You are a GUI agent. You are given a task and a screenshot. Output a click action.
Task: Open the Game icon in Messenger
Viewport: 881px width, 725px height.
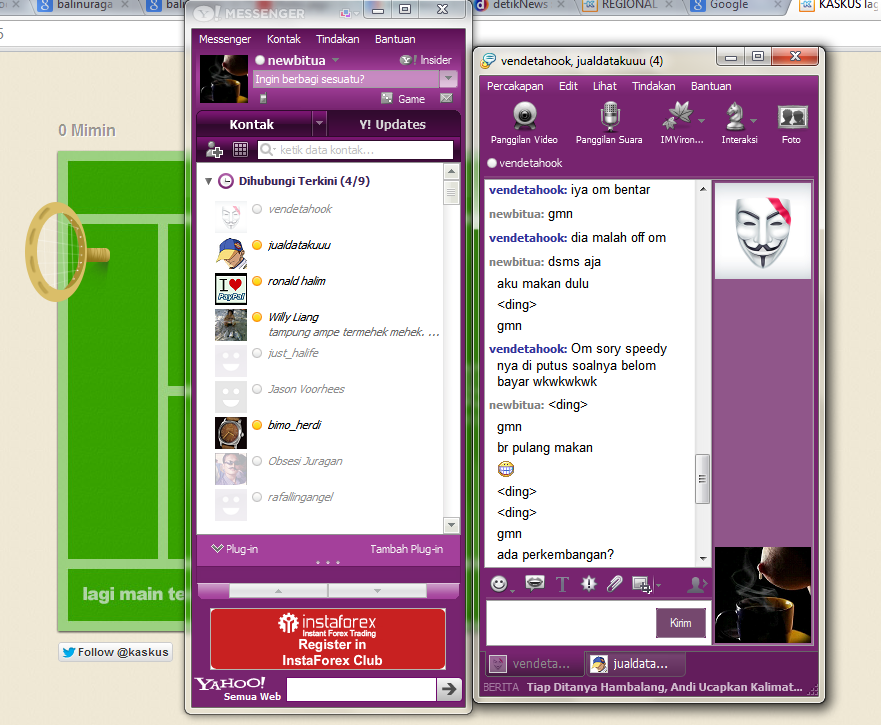coord(387,98)
